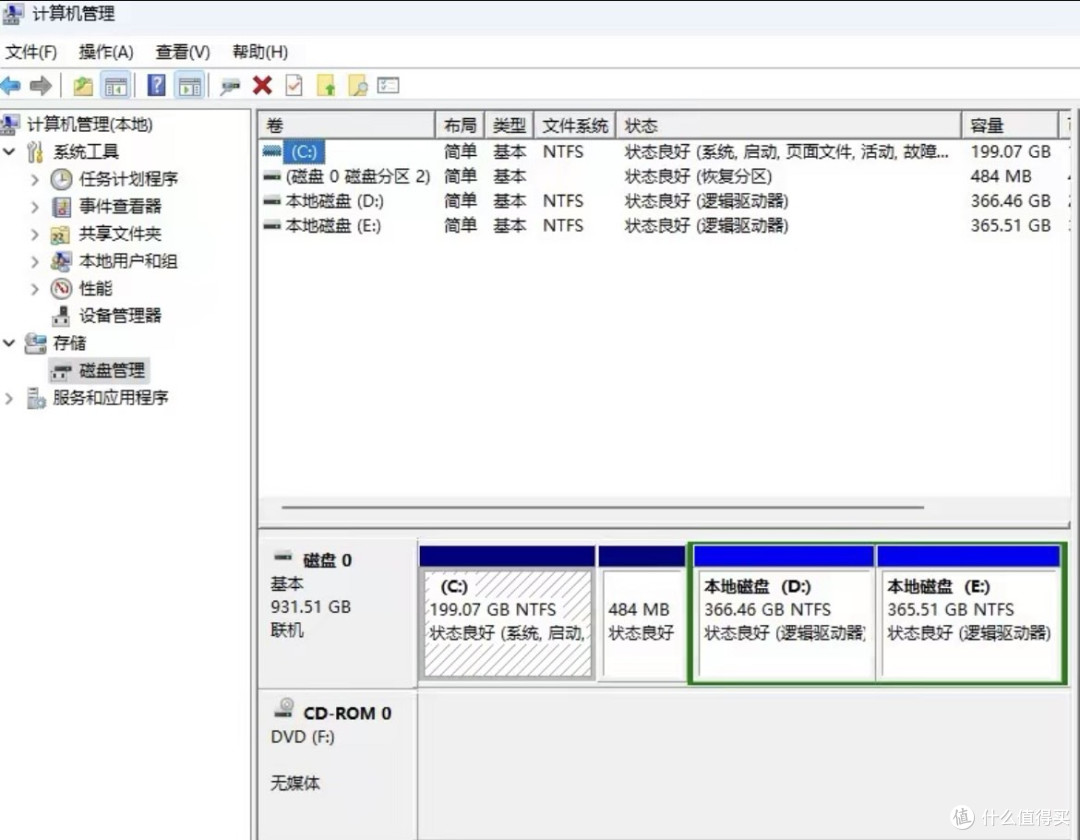The height and width of the screenshot is (840, 1080).
Task: Click the 系统工具 tools icon
Action: click(x=35, y=151)
